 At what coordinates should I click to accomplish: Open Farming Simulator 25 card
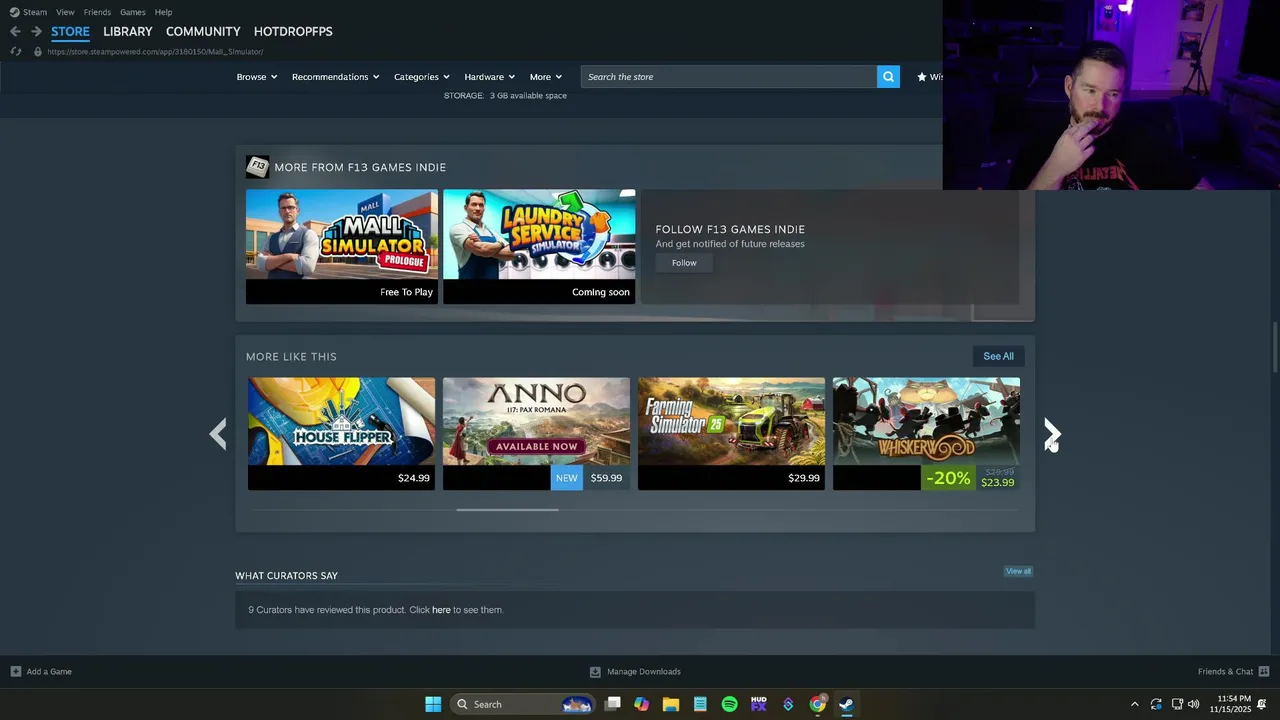click(x=731, y=433)
